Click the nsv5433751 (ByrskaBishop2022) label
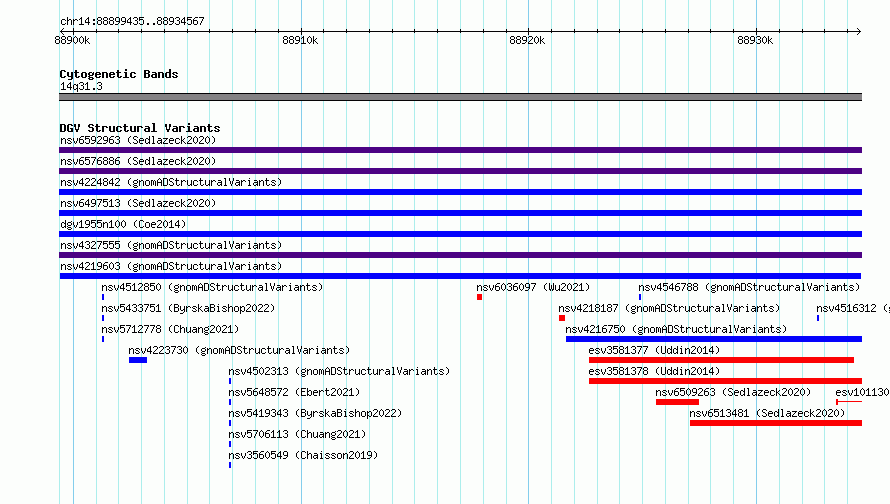This screenshot has height=504, width=890. tap(188, 308)
